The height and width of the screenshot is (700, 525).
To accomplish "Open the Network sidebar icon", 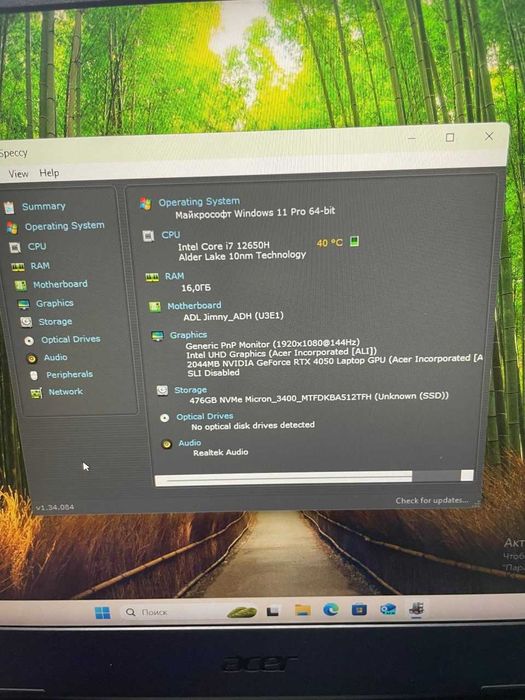I will coord(36,393).
